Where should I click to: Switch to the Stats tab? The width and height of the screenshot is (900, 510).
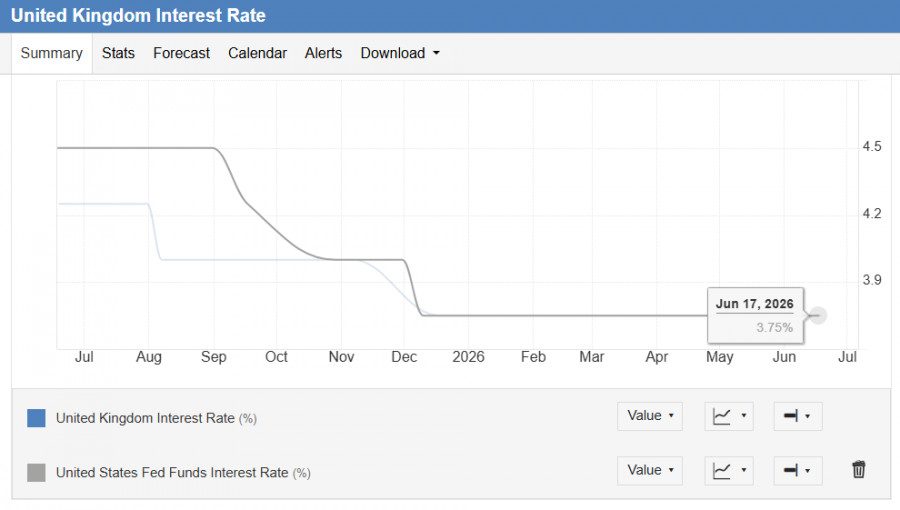118,53
